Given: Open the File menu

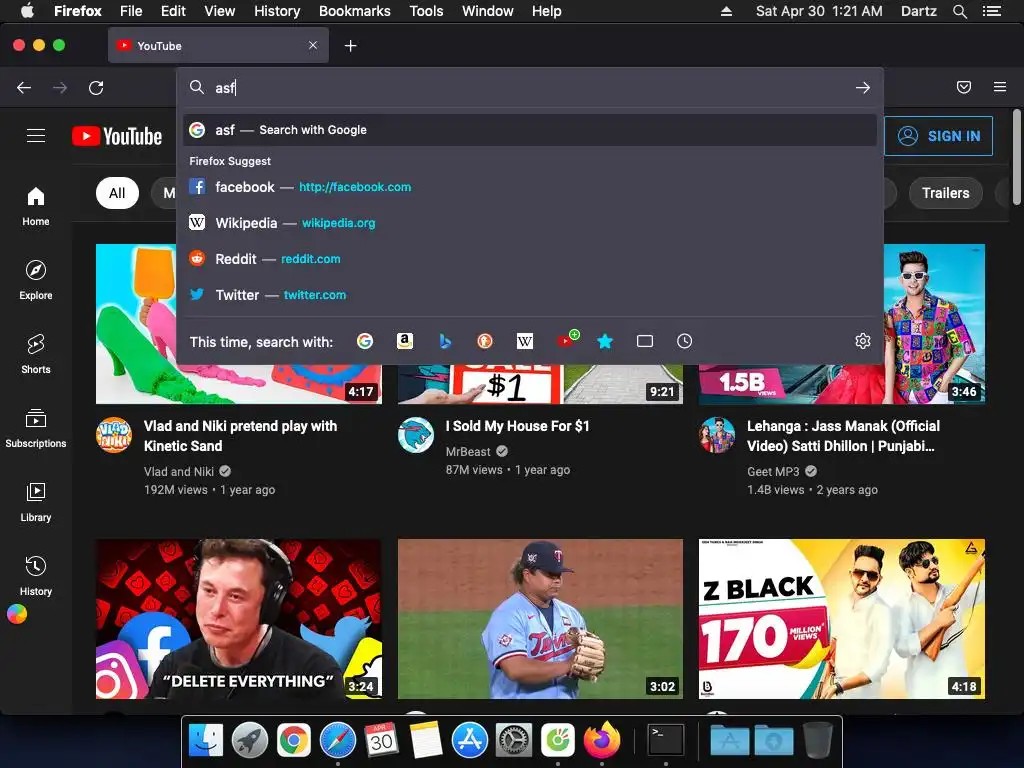Looking at the screenshot, I should point(131,11).
